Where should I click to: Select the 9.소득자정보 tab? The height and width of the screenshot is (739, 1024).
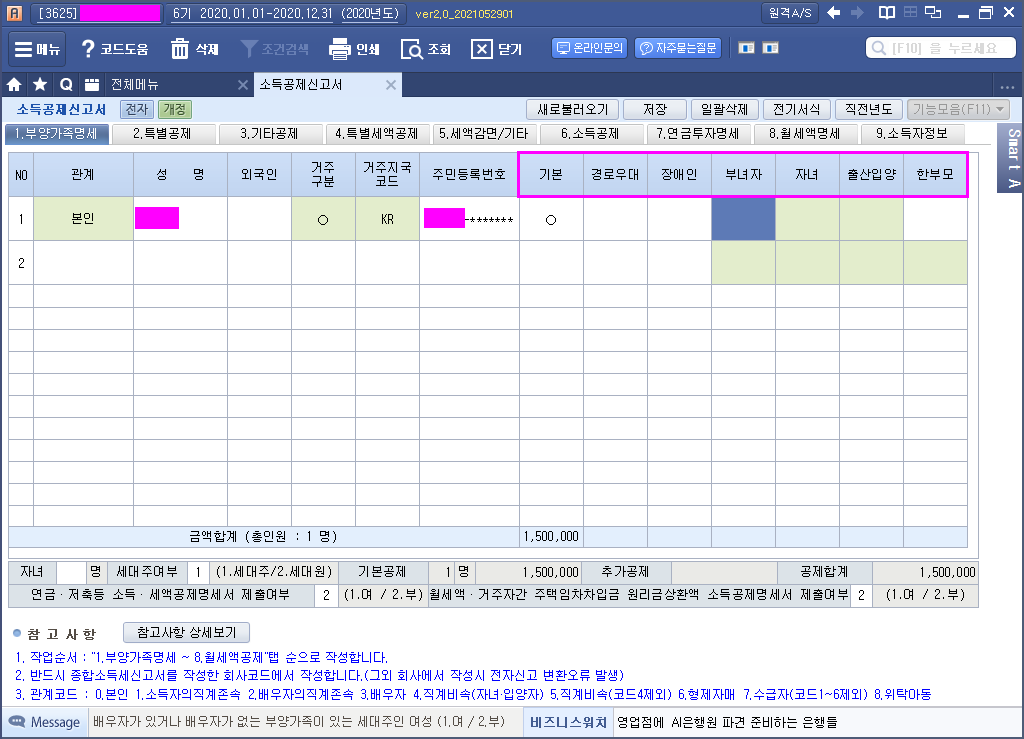click(x=912, y=134)
